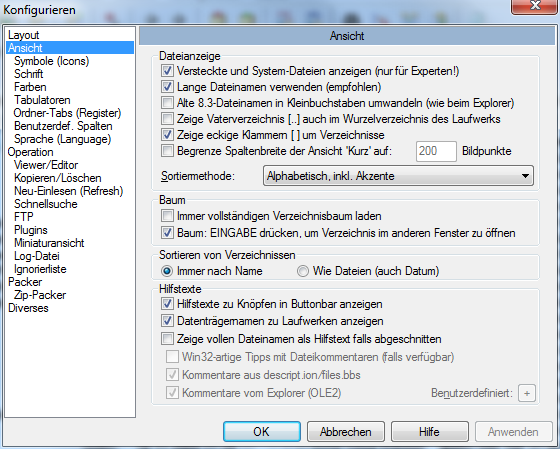
Task: Select Neu-Einlesen (Refresh) entry
Action: (69, 191)
